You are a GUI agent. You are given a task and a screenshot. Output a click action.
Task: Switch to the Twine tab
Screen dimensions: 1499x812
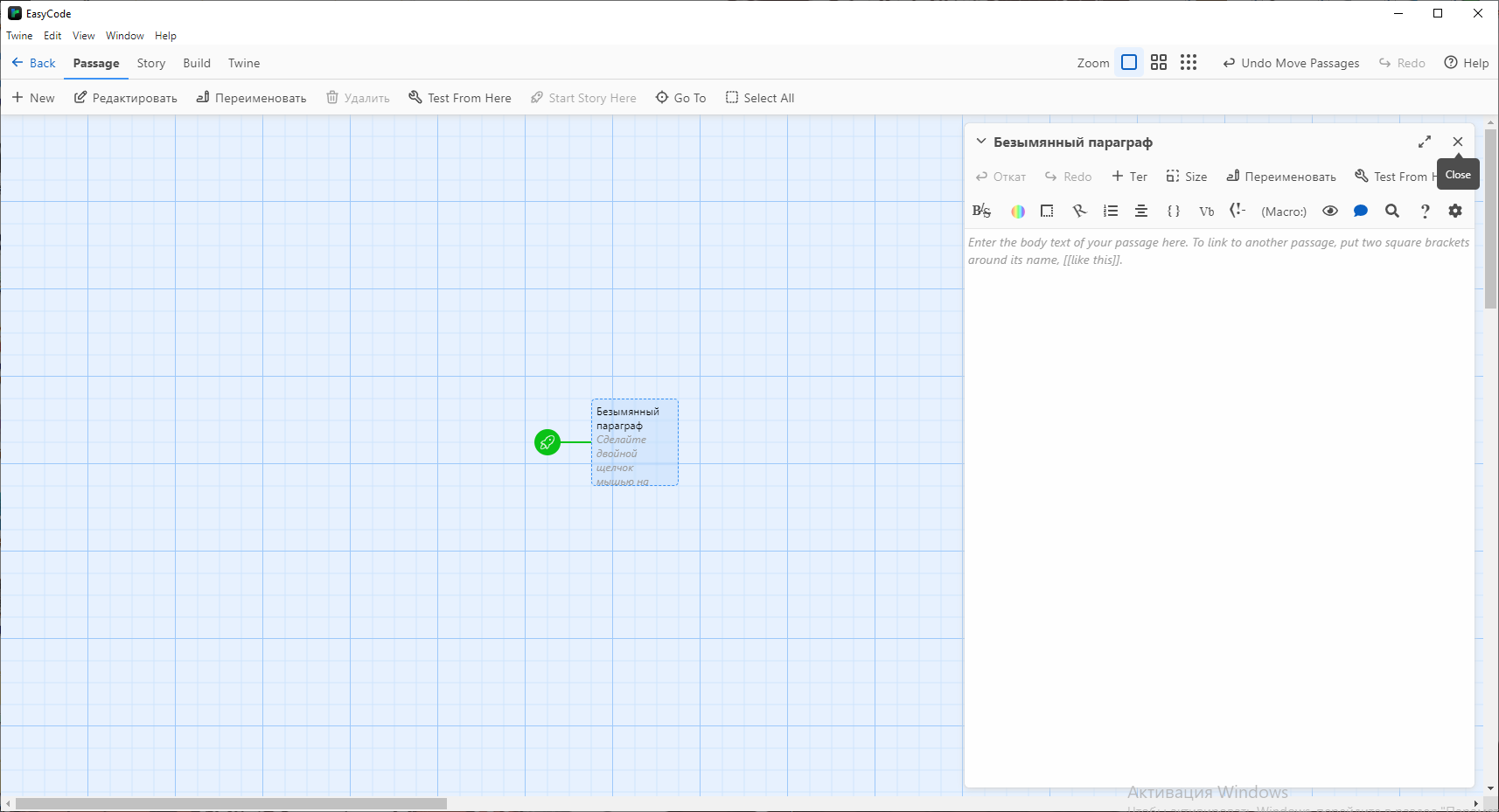coord(244,63)
